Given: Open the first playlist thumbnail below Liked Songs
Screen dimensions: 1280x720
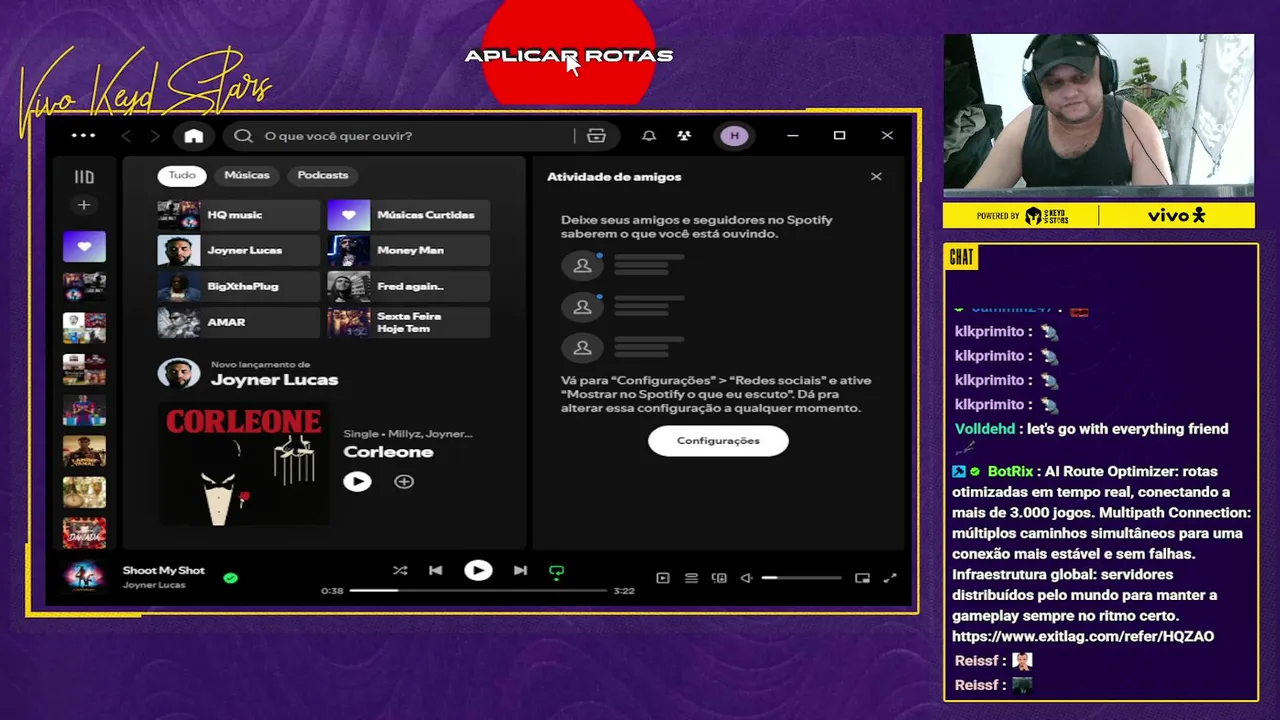Looking at the screenshot, I should point(84,287).
